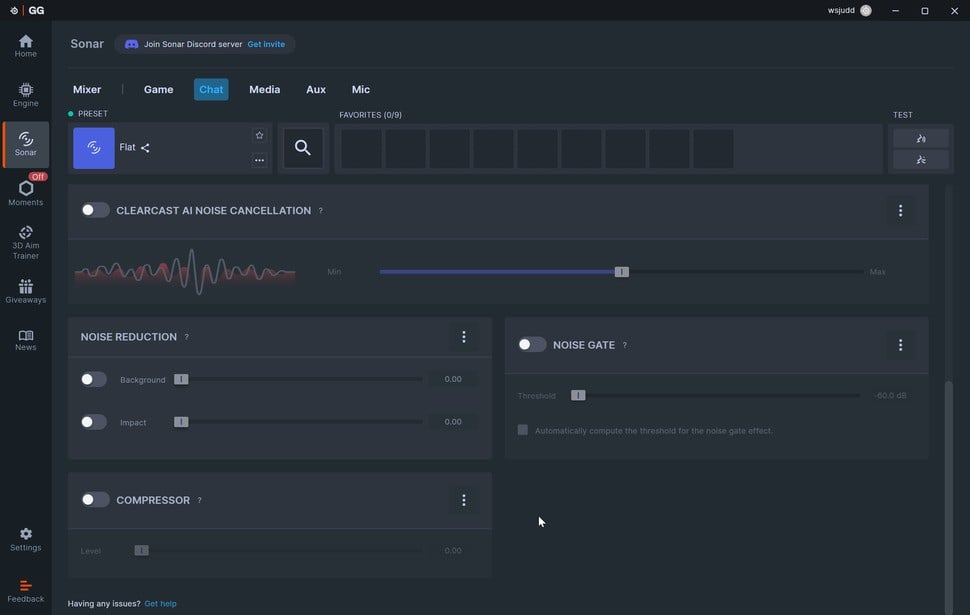Open Settings from the sidebar
This screenshot has width=970, height=615.
(x=25, y=540)
